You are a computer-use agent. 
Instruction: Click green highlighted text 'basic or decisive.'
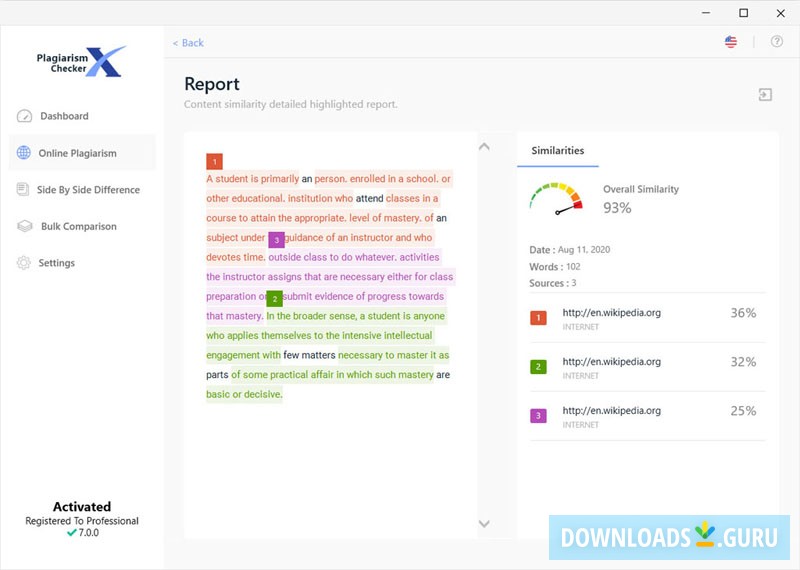click(244, 394)
